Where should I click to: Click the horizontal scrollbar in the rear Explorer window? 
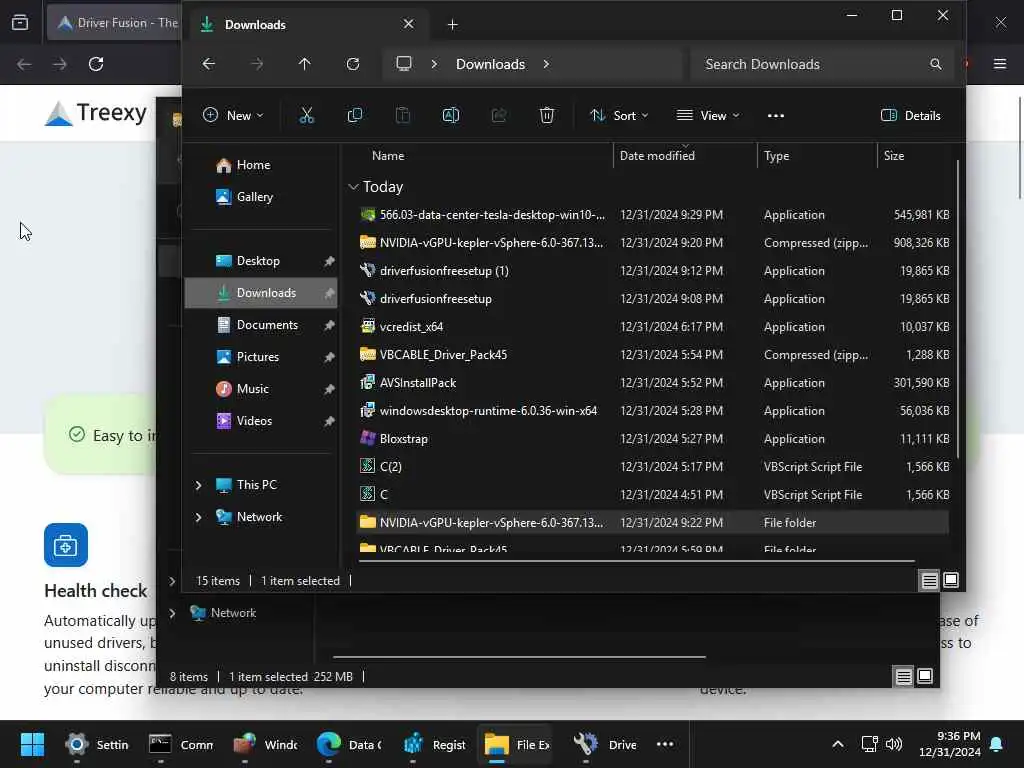[519, 656]
